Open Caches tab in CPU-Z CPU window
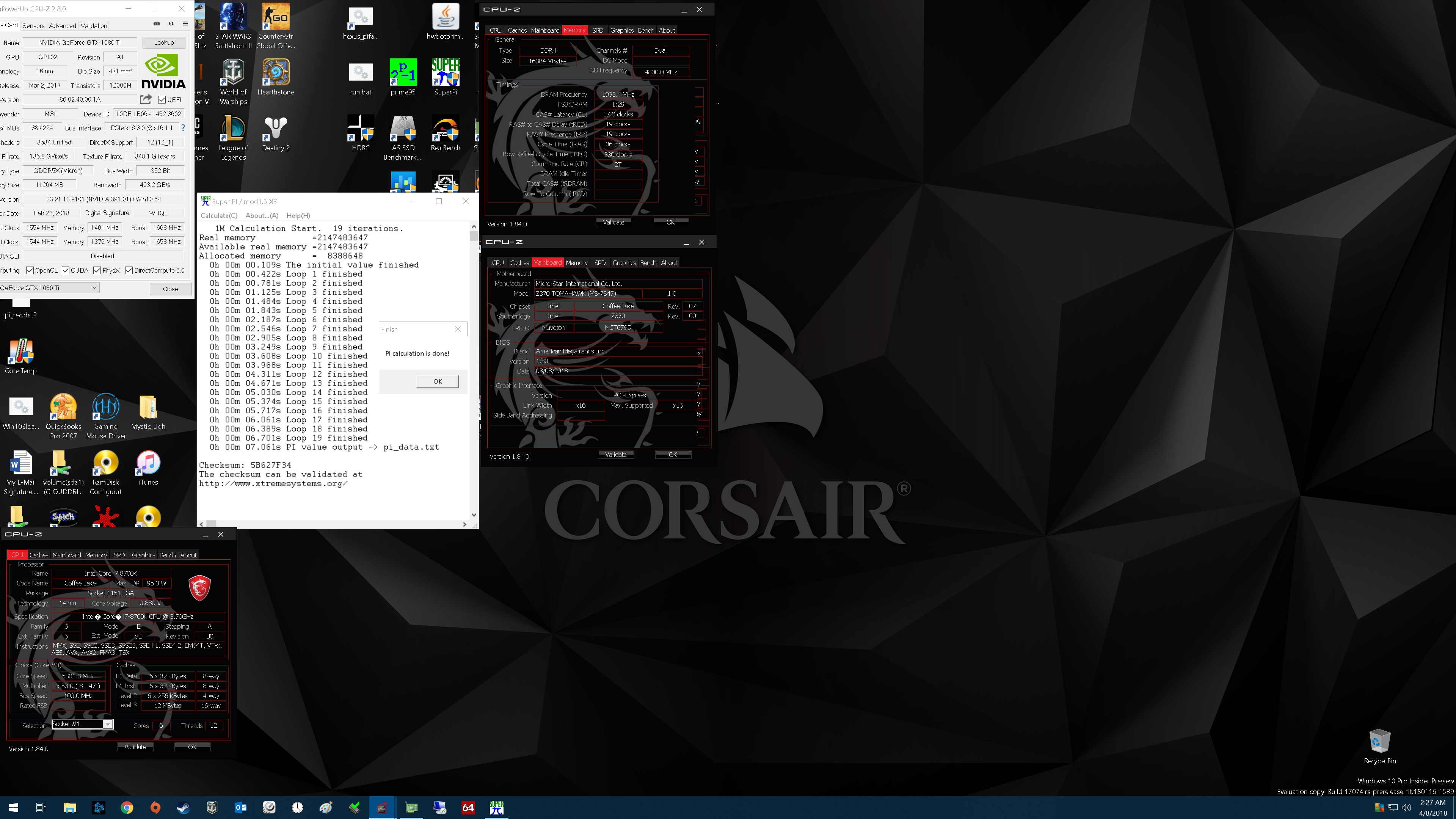1456x819 pixels. pyautogui.click(x=39, y=554)
